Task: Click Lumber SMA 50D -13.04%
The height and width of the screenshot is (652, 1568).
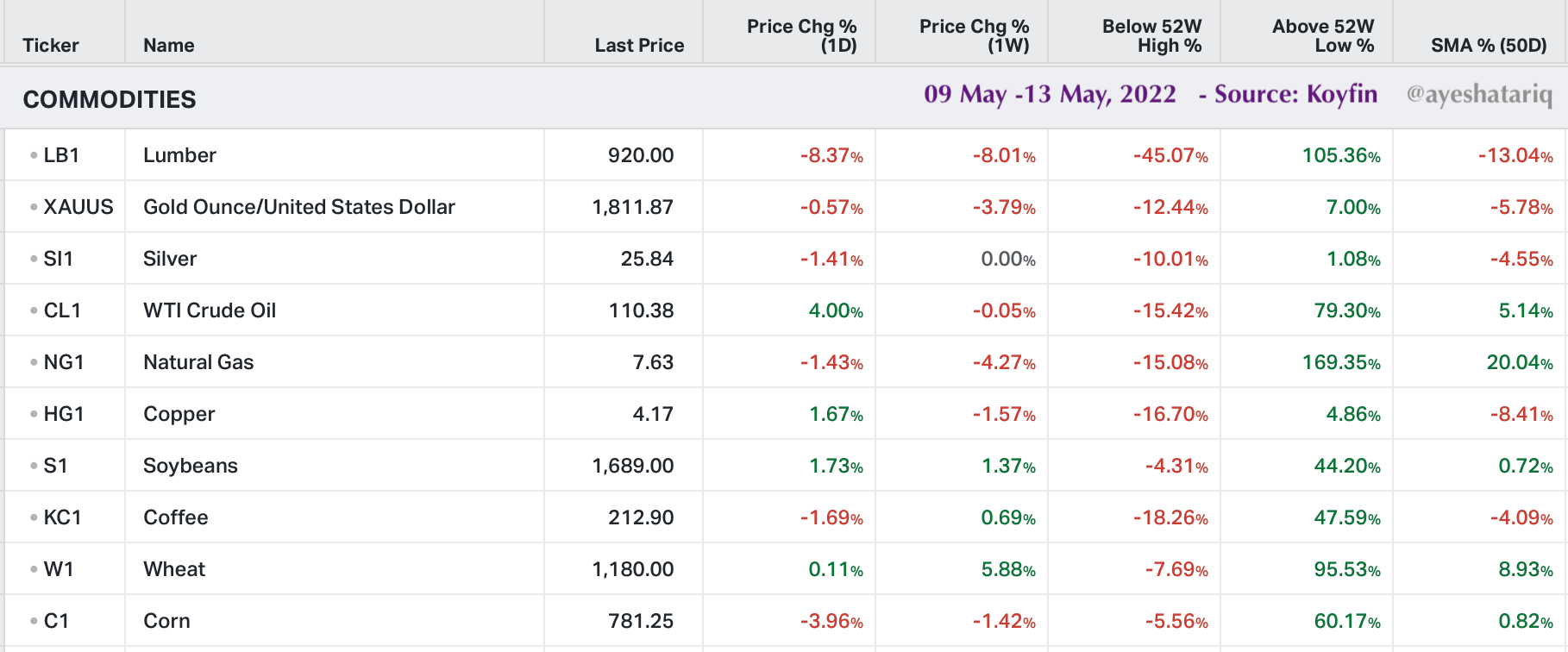Action: (1515, 155)
